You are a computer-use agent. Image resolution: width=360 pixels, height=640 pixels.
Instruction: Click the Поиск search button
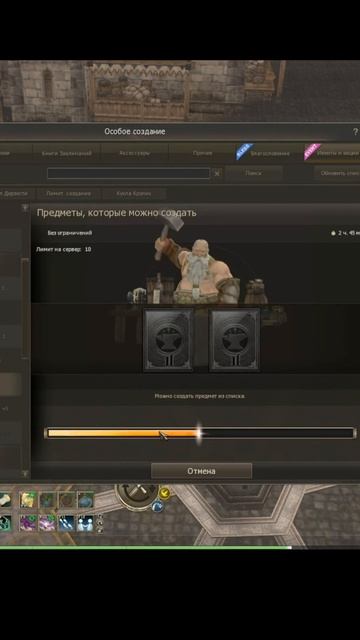[254, 173]
